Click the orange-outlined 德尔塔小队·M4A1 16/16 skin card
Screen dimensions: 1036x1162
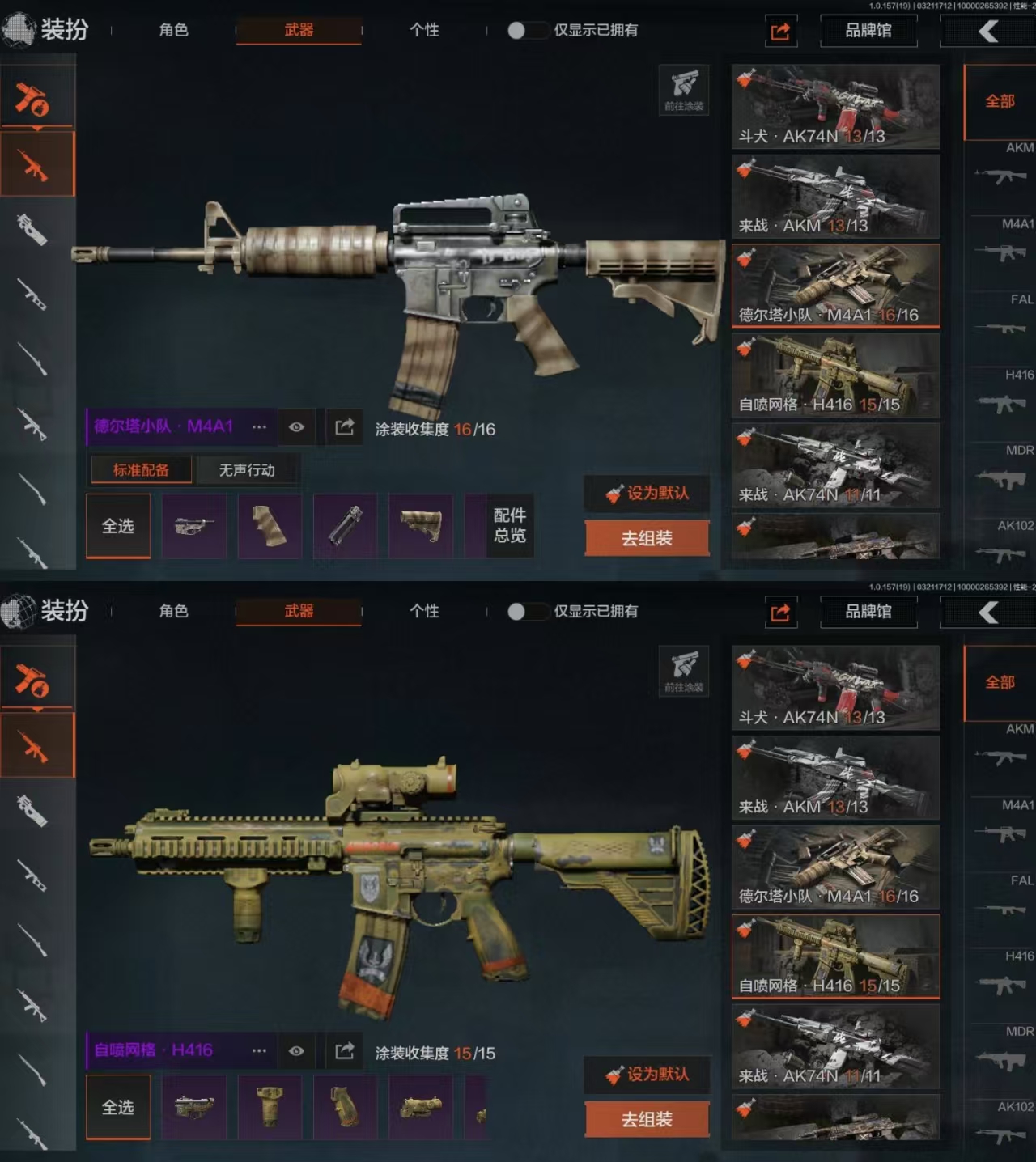click(x=836, y=286)
